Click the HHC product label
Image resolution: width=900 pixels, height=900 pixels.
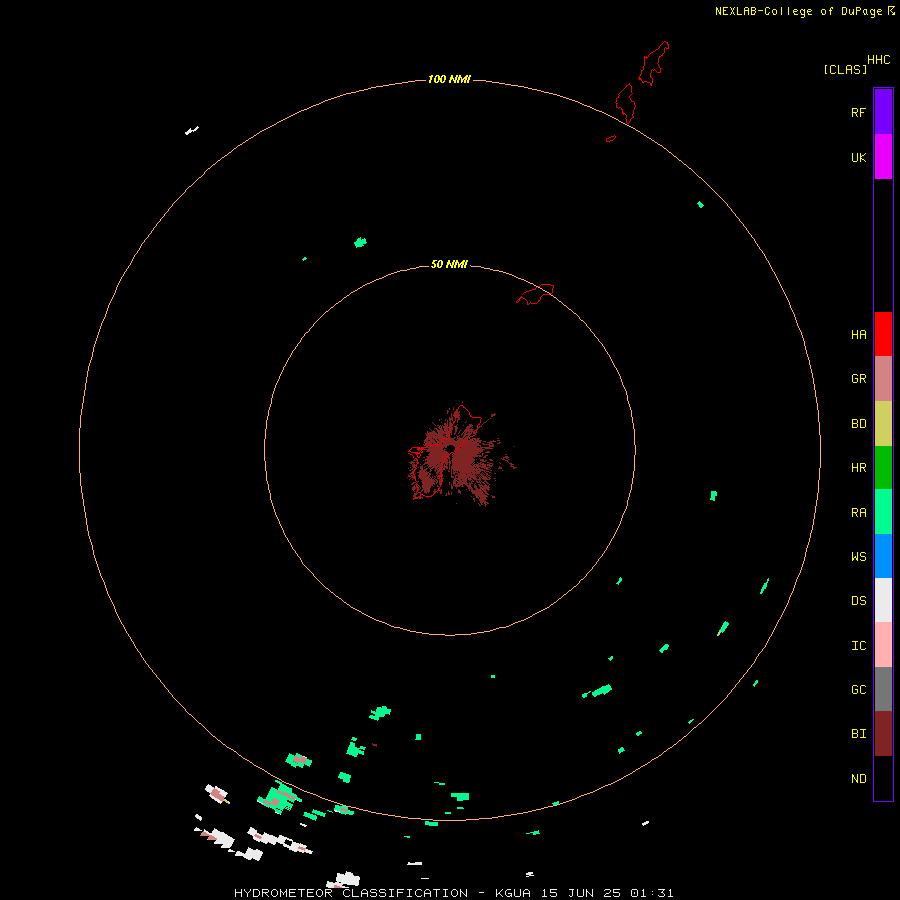click(x=879, y=60)
